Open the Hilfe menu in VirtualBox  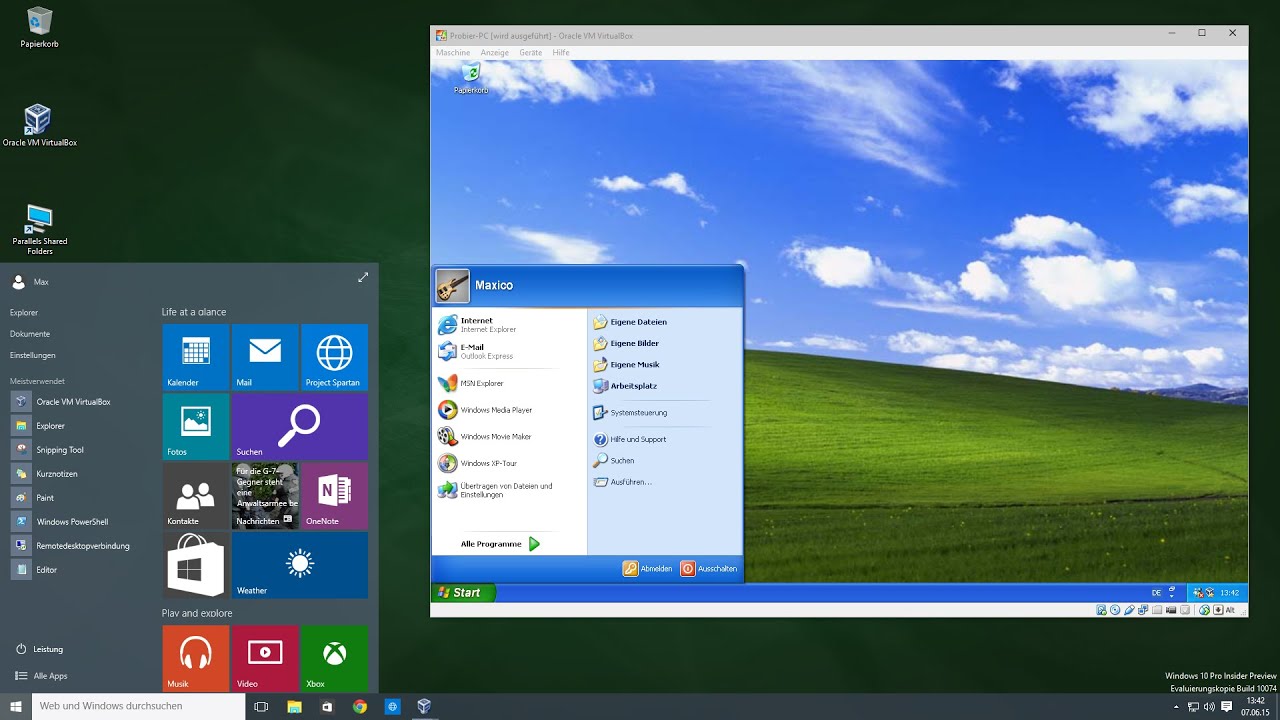click(561, 52)
